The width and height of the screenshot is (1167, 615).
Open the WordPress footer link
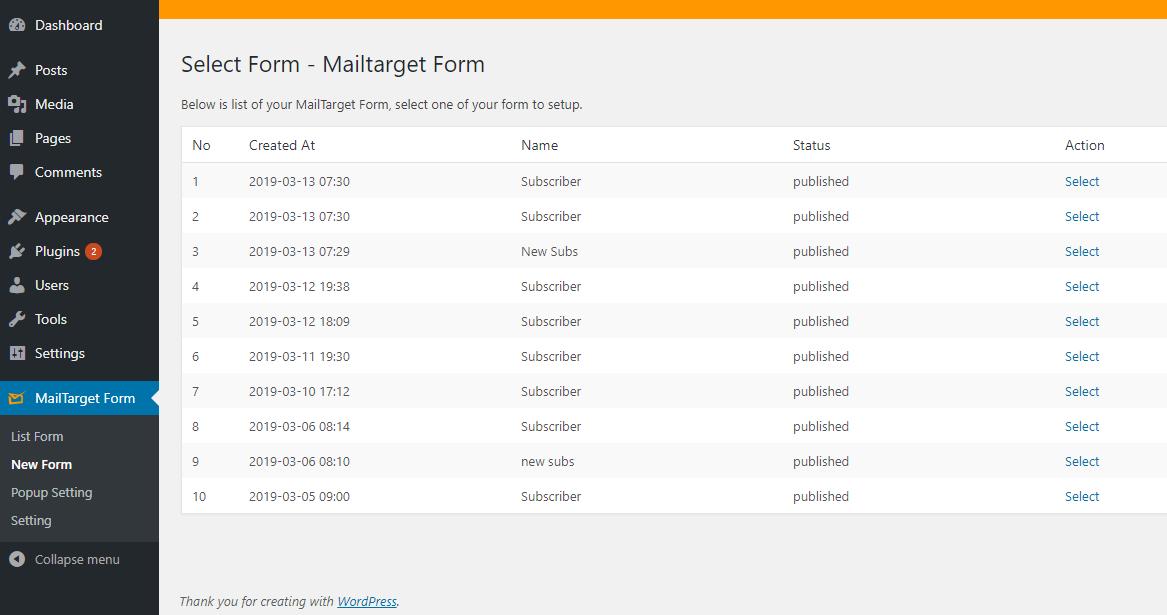[367, 602]
